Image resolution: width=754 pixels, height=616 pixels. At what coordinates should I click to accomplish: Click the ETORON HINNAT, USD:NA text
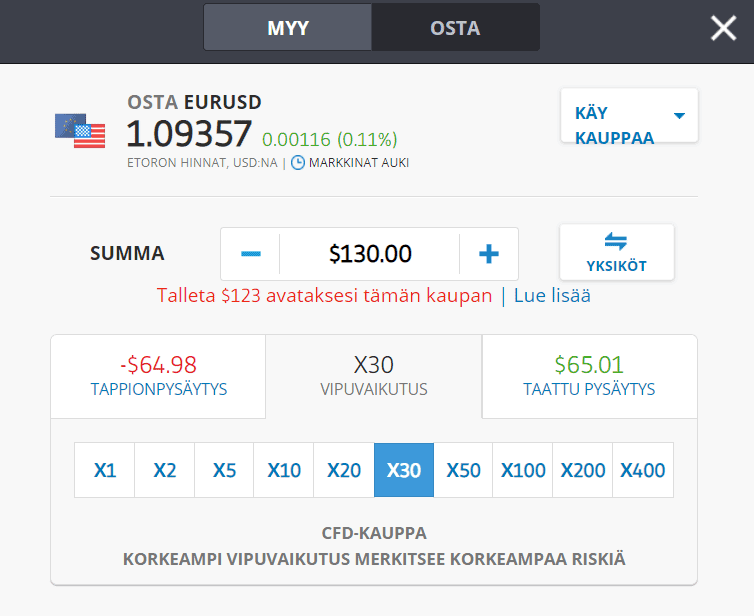pos(202,163)
